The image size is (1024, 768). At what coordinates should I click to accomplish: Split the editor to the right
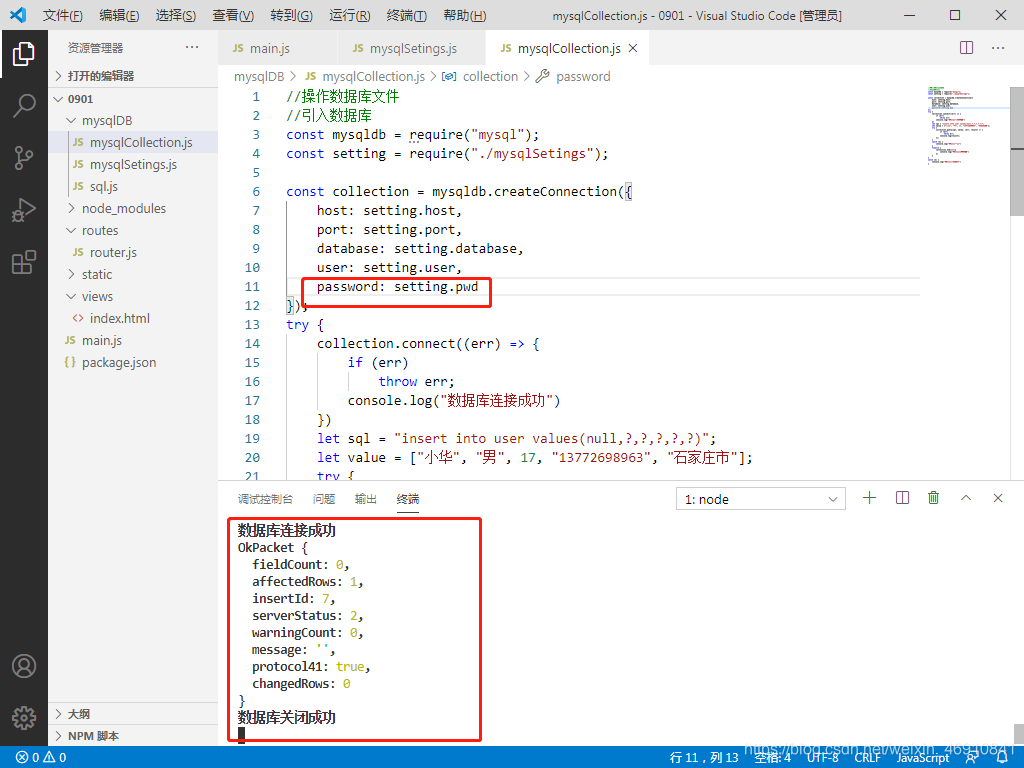966,48
